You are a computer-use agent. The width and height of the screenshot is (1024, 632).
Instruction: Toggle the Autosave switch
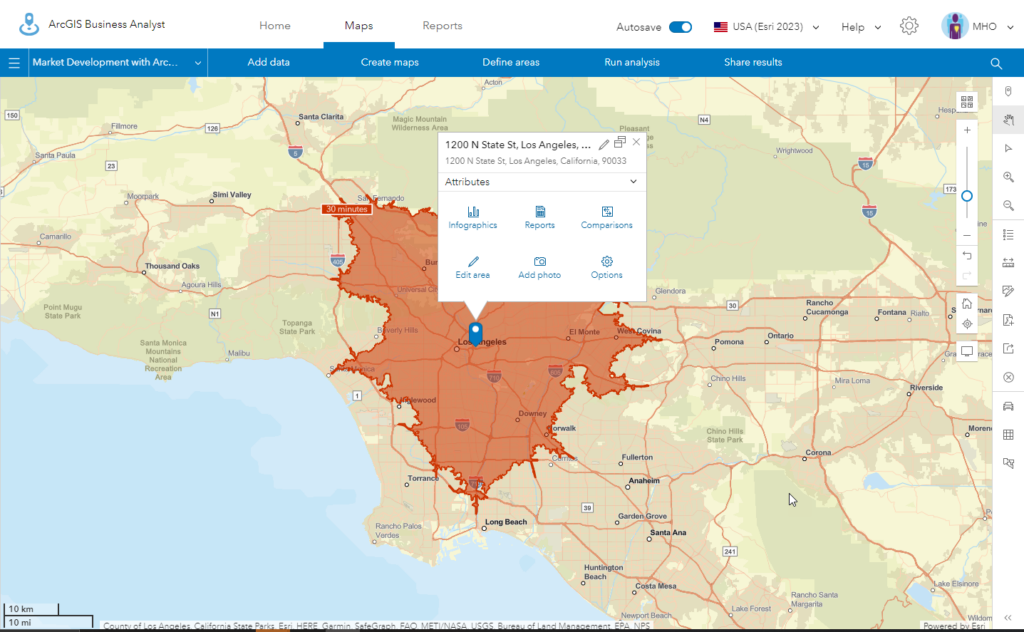click(x=680, y=27)
